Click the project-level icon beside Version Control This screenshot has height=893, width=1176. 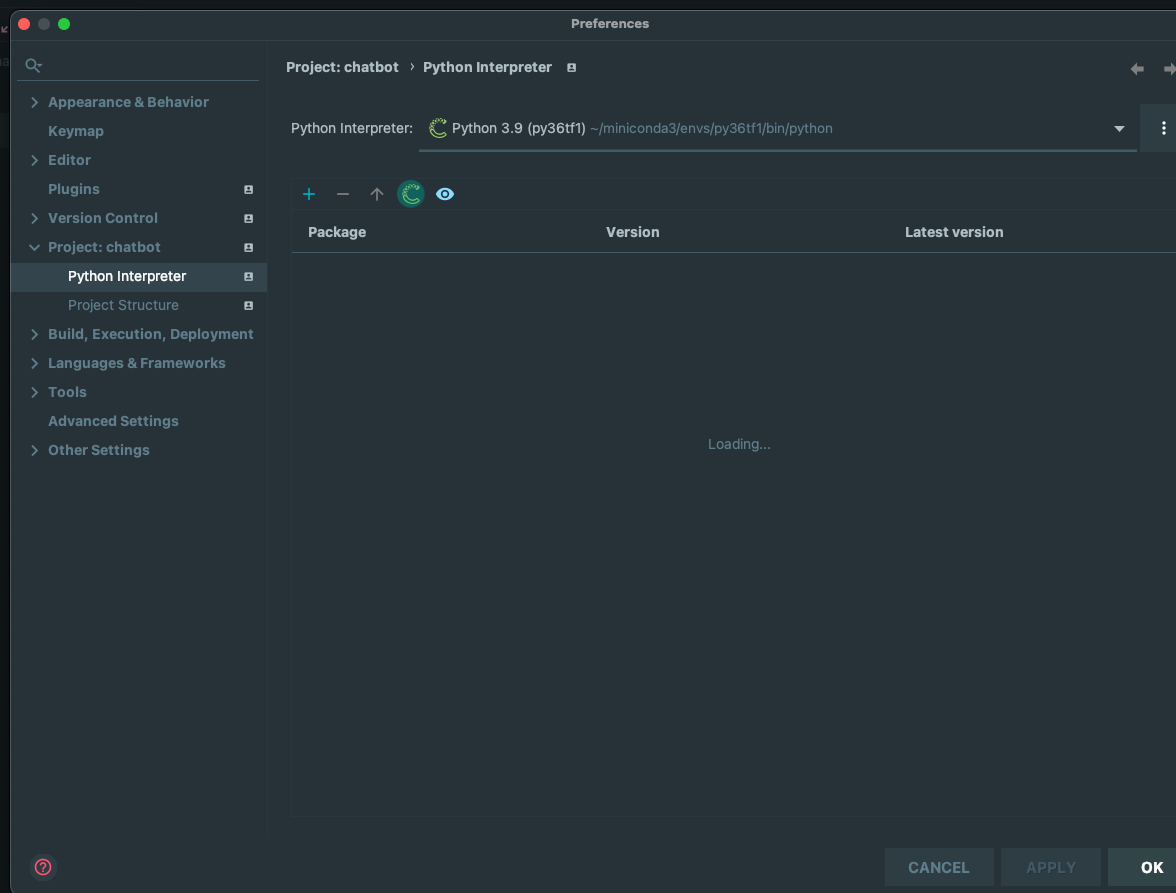pyautogui.click(x=248, y=219)
